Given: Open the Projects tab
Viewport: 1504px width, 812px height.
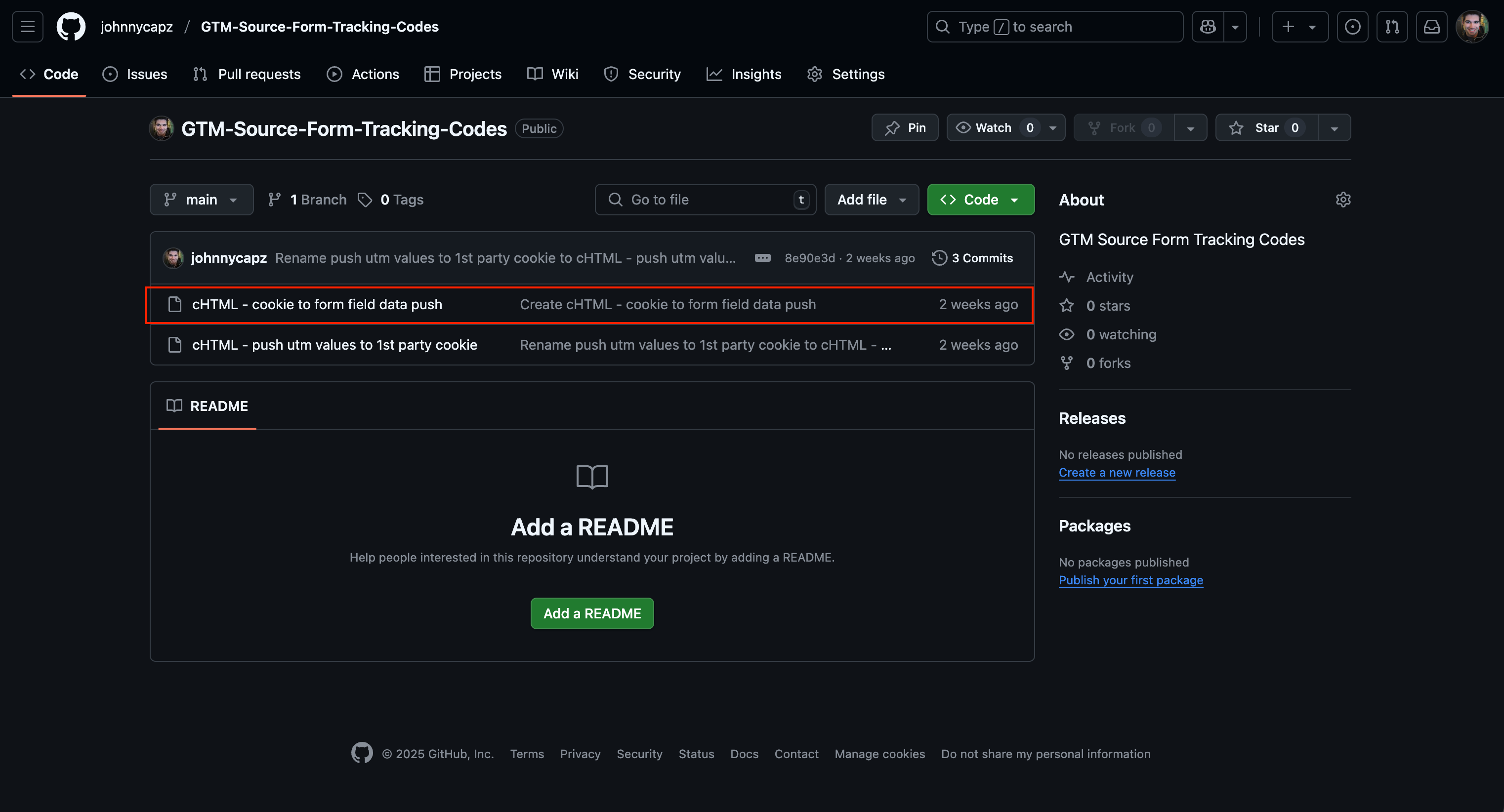Looking at the screenshot, I should coord(463,74).
